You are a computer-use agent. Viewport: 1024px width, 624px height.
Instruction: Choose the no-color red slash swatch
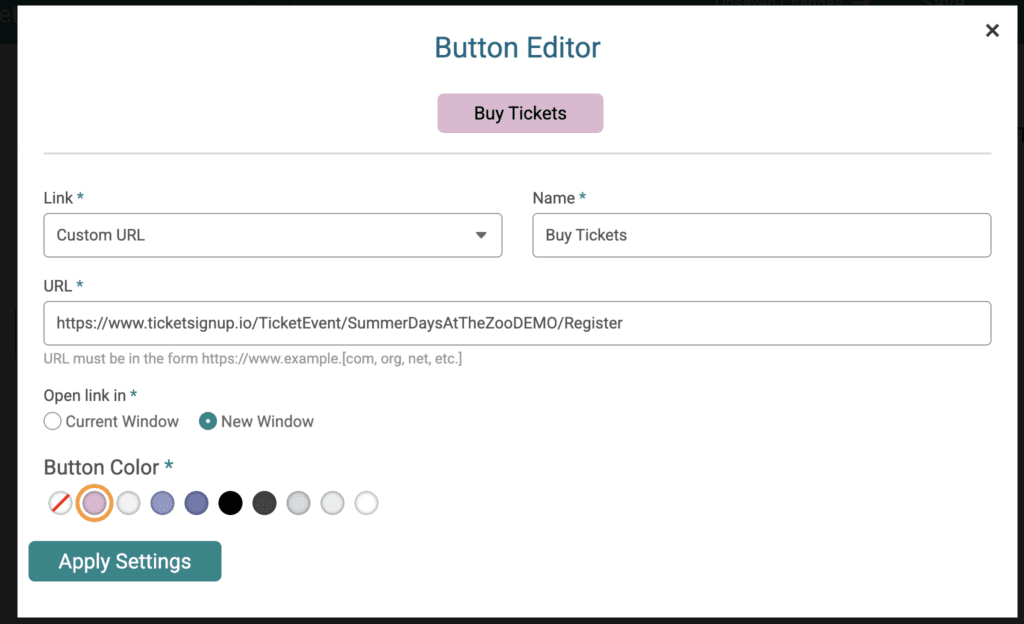(60, 503)
